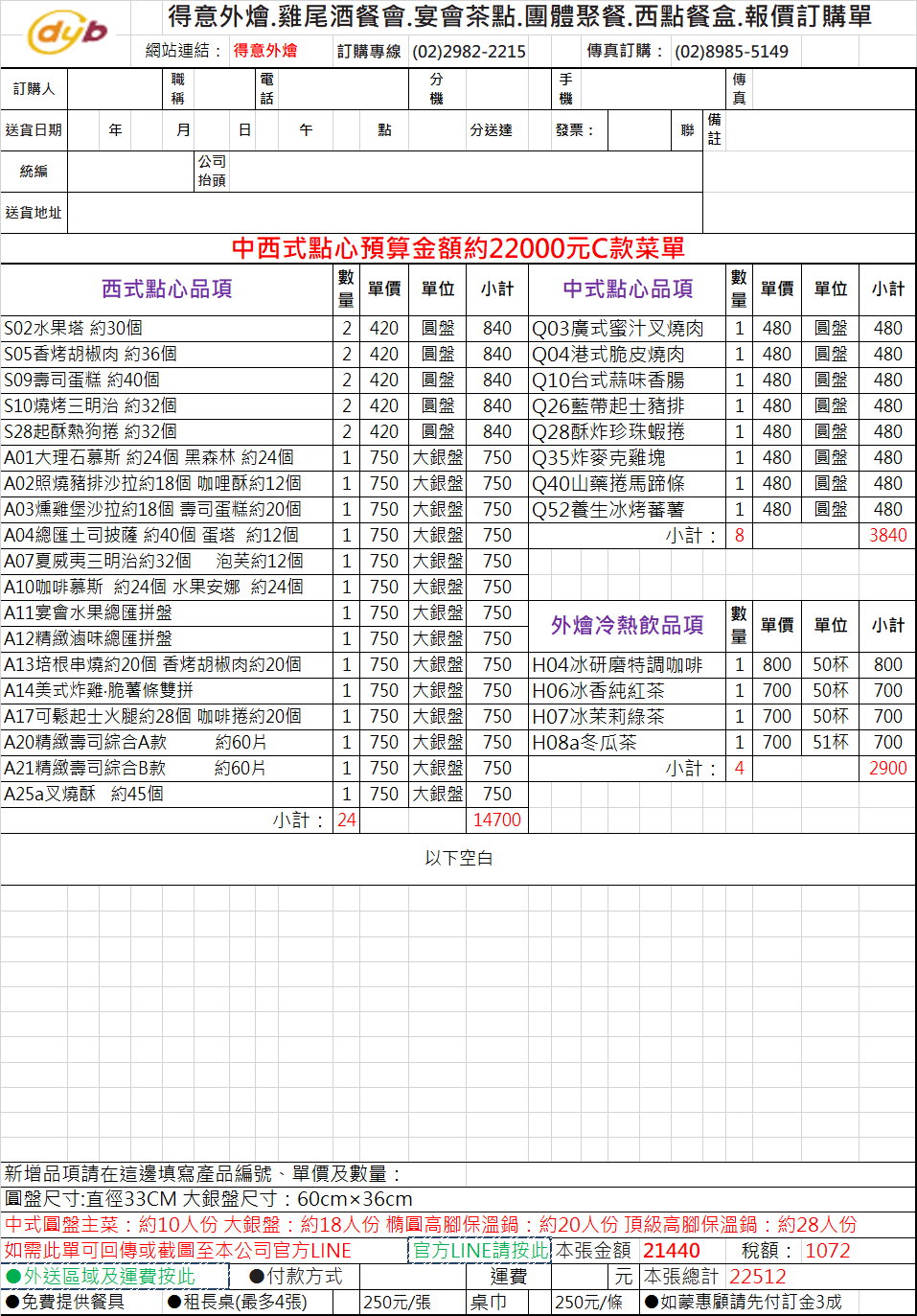917x1316 pixels.
Task: Click the 手機 mobile number field
Action: coord(652,89)
